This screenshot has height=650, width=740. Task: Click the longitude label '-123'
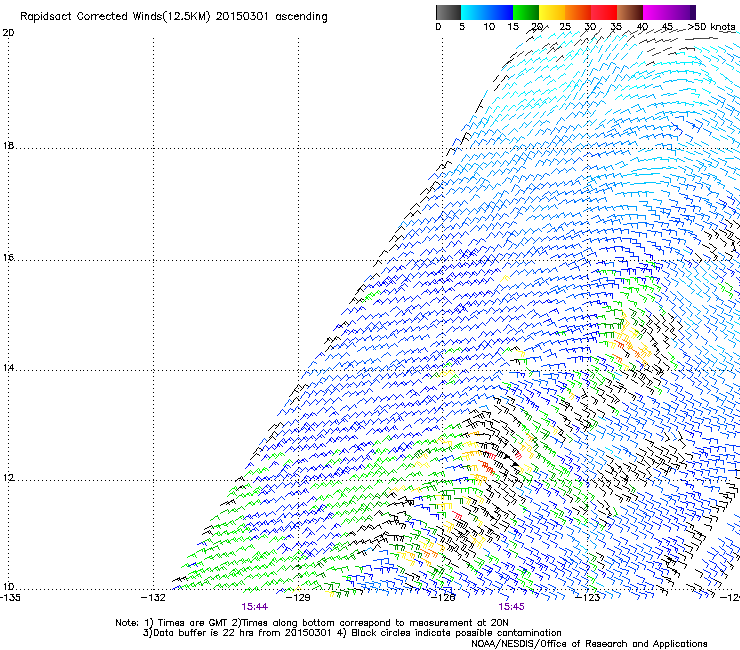[x=588, y=597]
